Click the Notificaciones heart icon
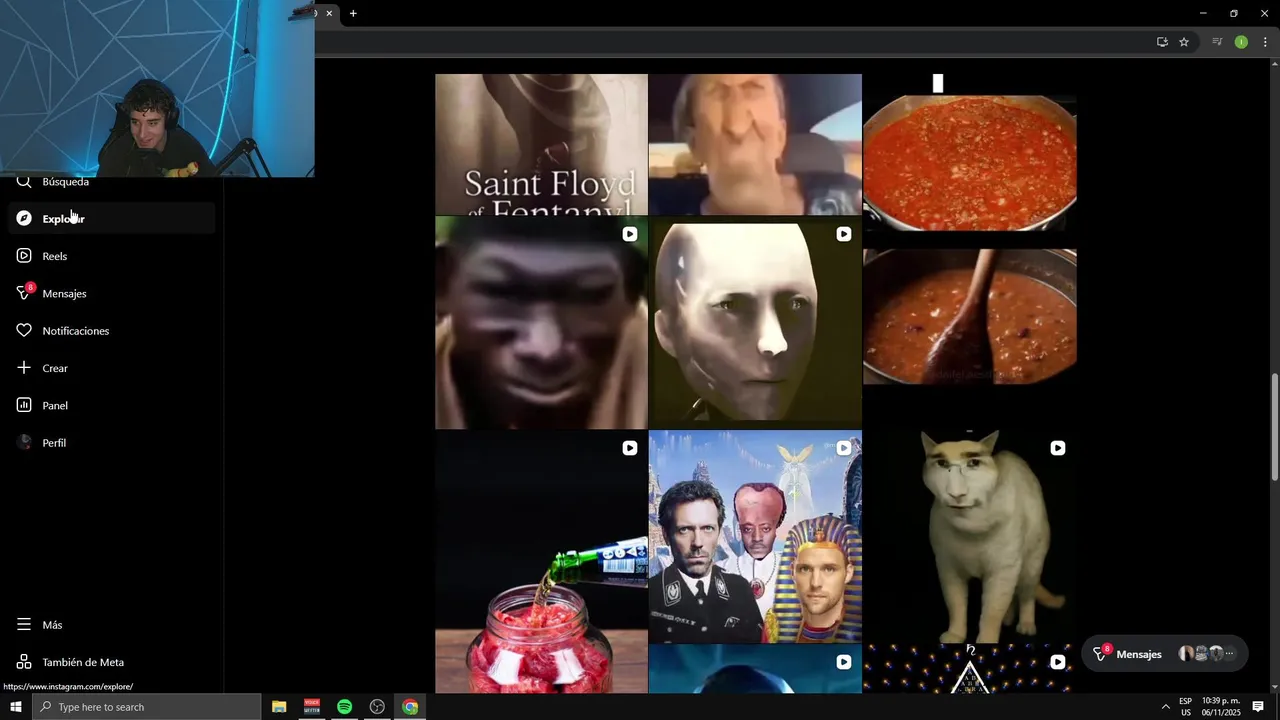Viewport: 1280px width, 720px height. tap(24, 330)
